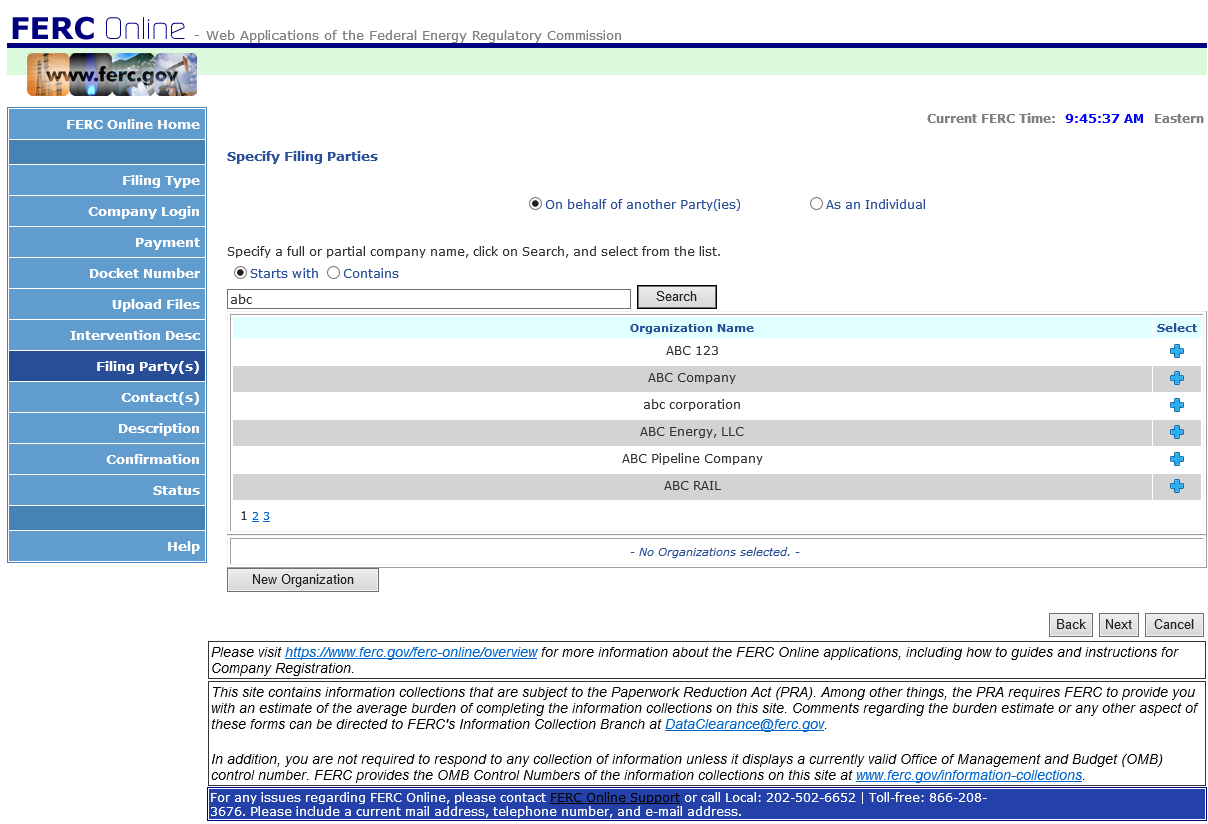
Task: Click the Next button
Action: [1118, 625]
